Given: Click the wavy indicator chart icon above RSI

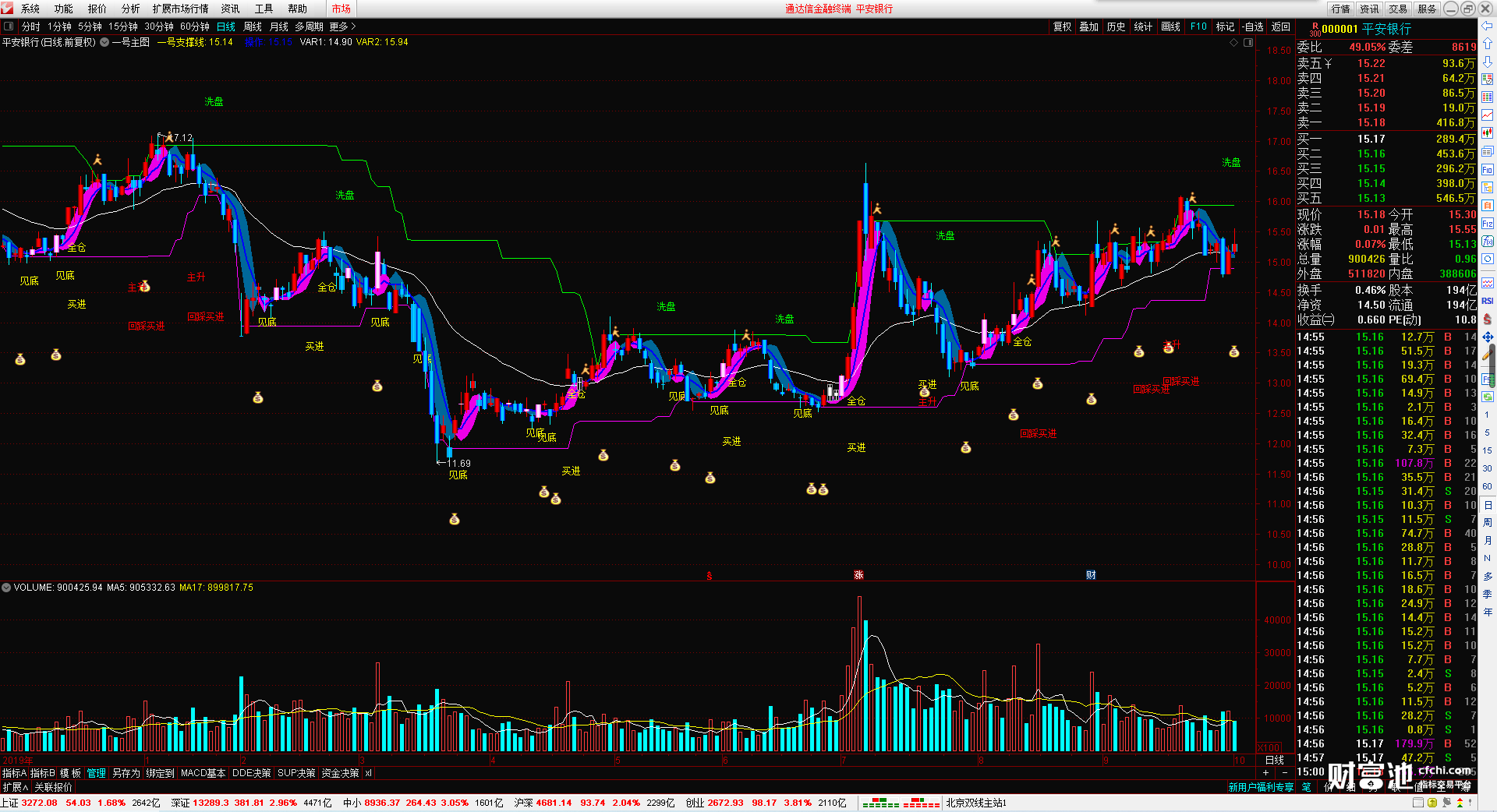Looking at the screenshot, I should (1488, 283).
